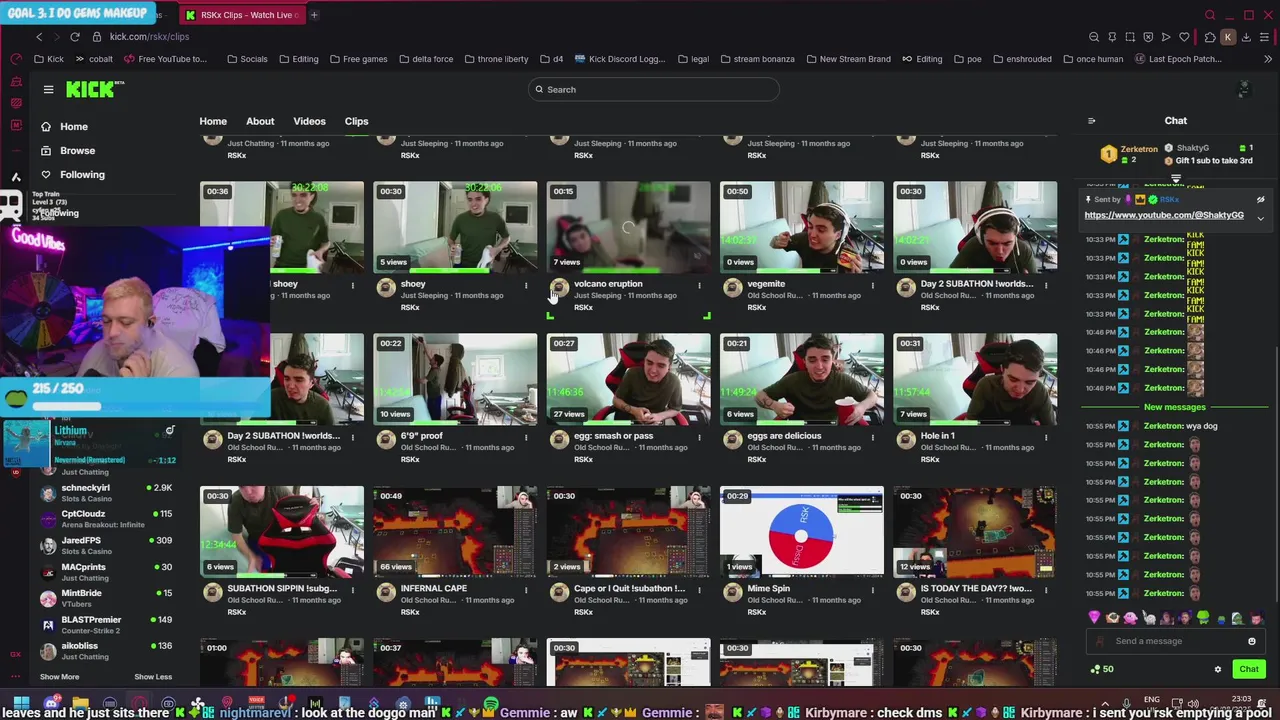The width and height of the screenshot is (1280, 720).
Task: Click the K profile icon in browser toolbar
Action: click(1228, 37)
